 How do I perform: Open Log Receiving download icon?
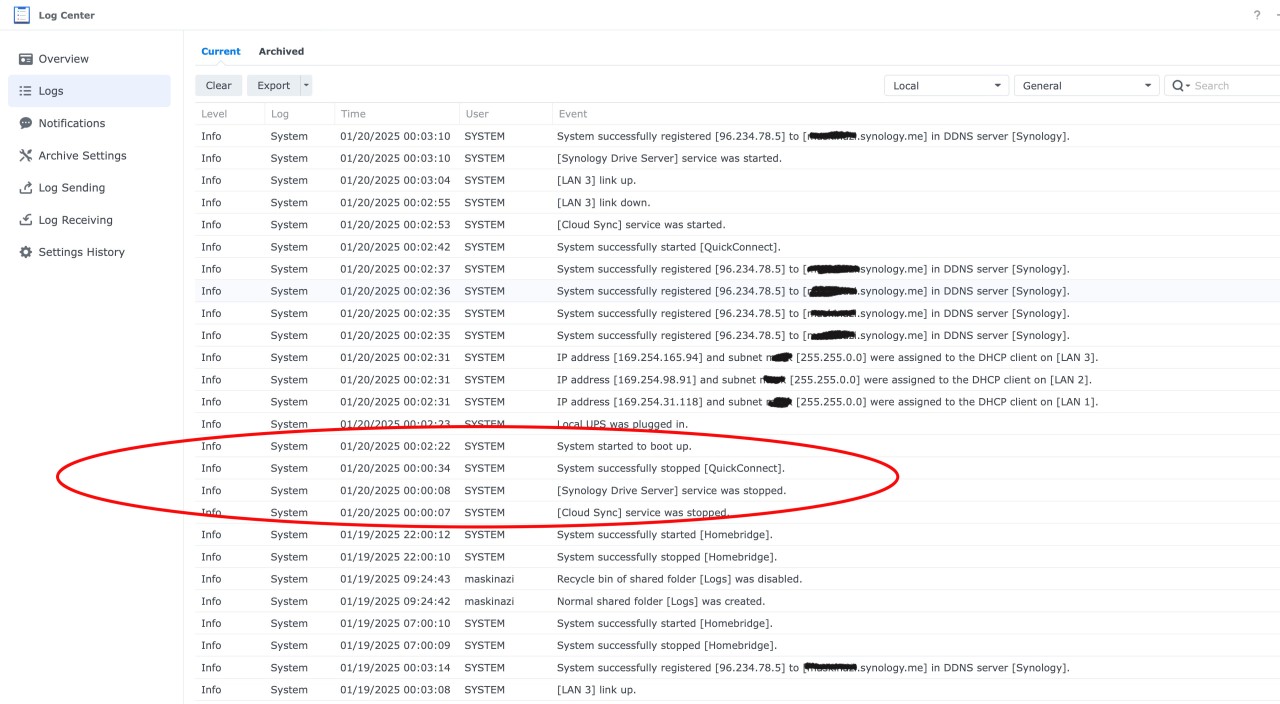point(26,220)
